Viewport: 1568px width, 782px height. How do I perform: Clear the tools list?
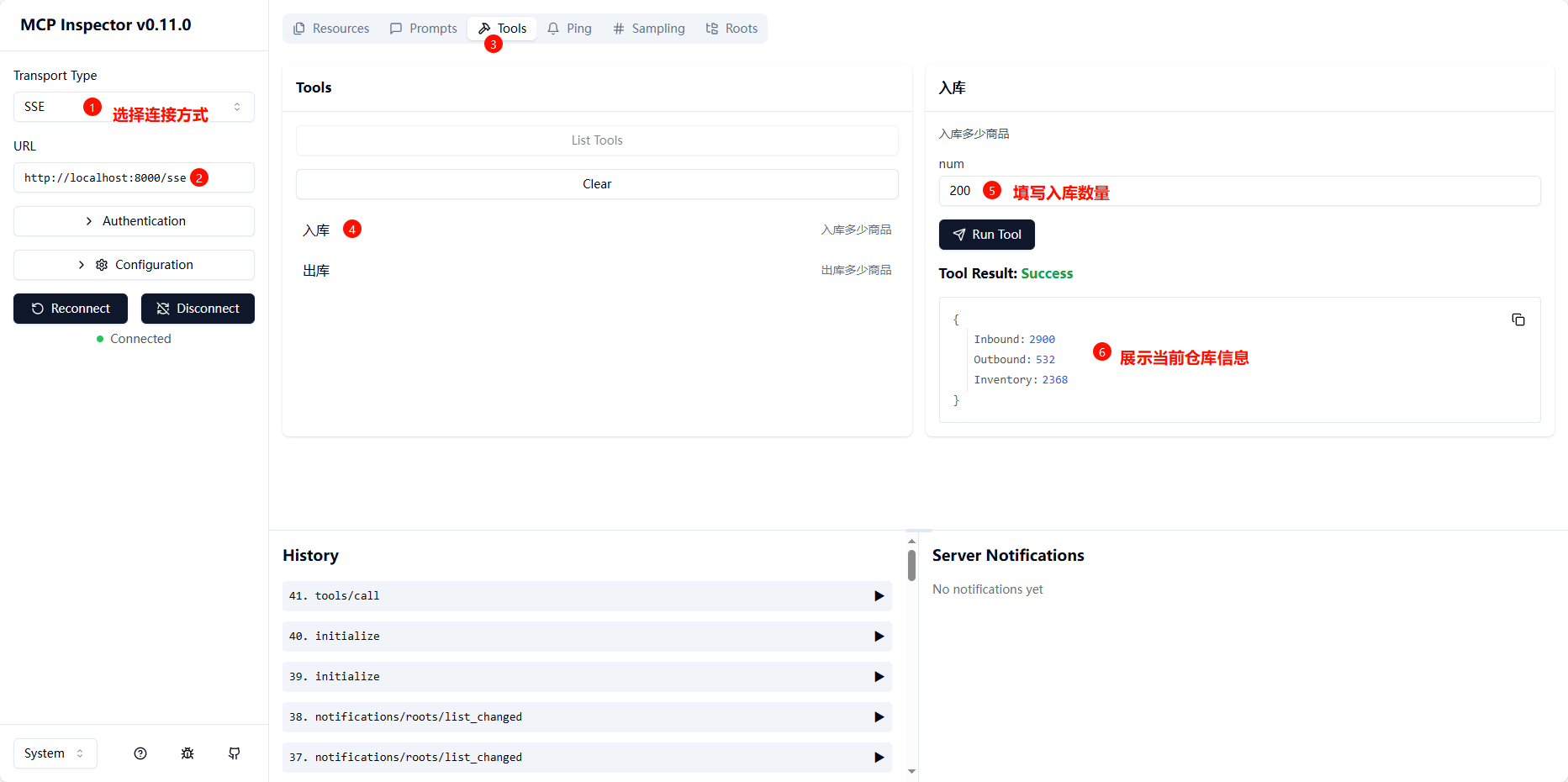coord(597,184)
